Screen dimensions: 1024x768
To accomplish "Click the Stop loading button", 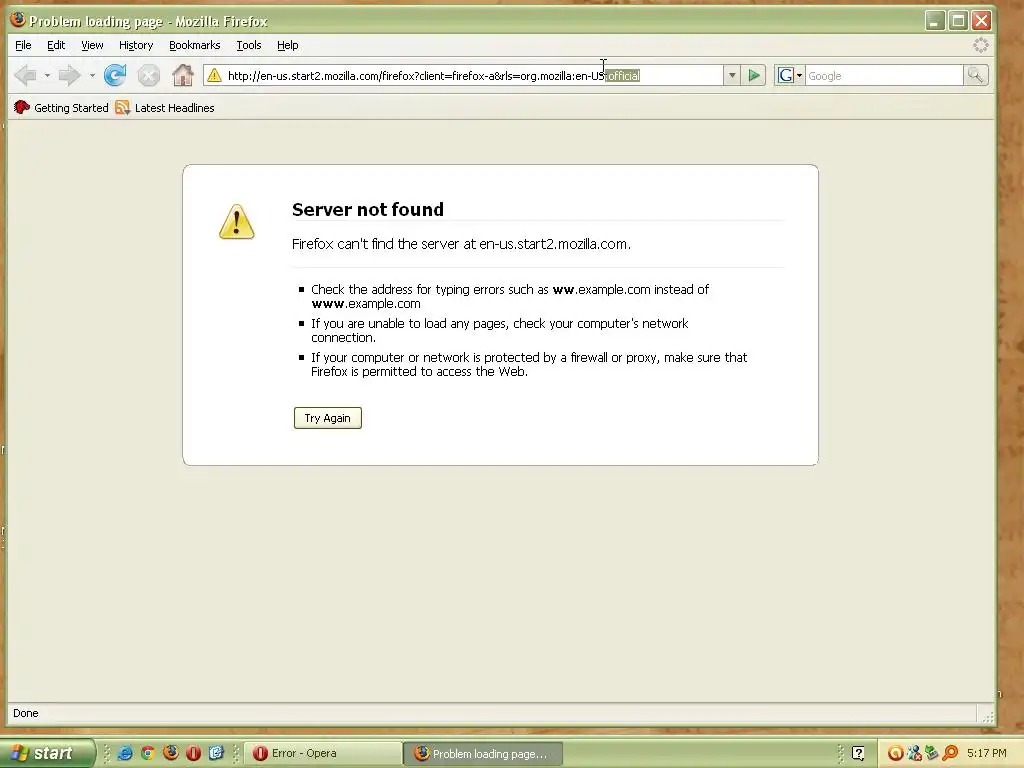I will pyautogui.click(x=149, y=76).
